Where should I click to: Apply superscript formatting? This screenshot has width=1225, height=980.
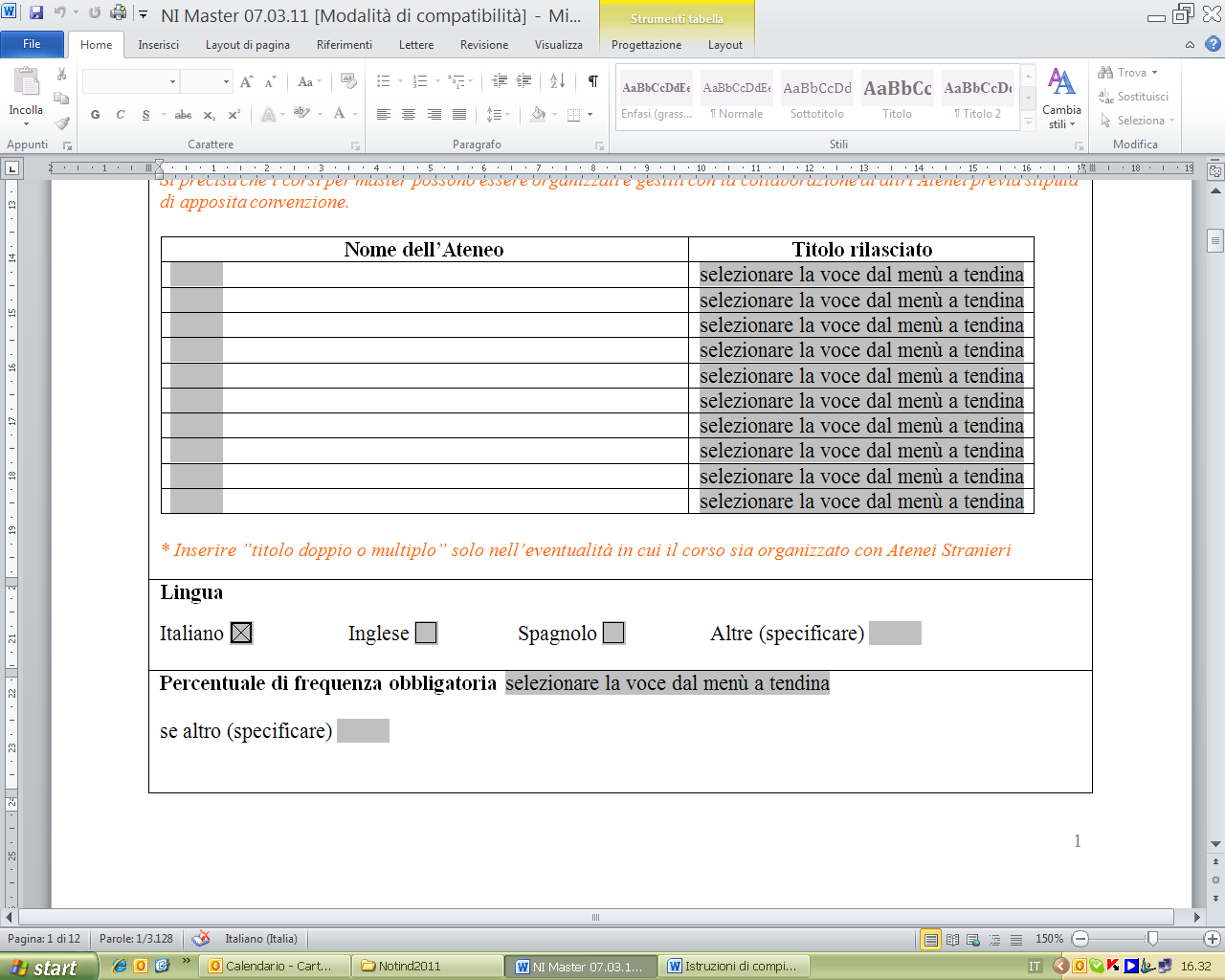(234, 114)
